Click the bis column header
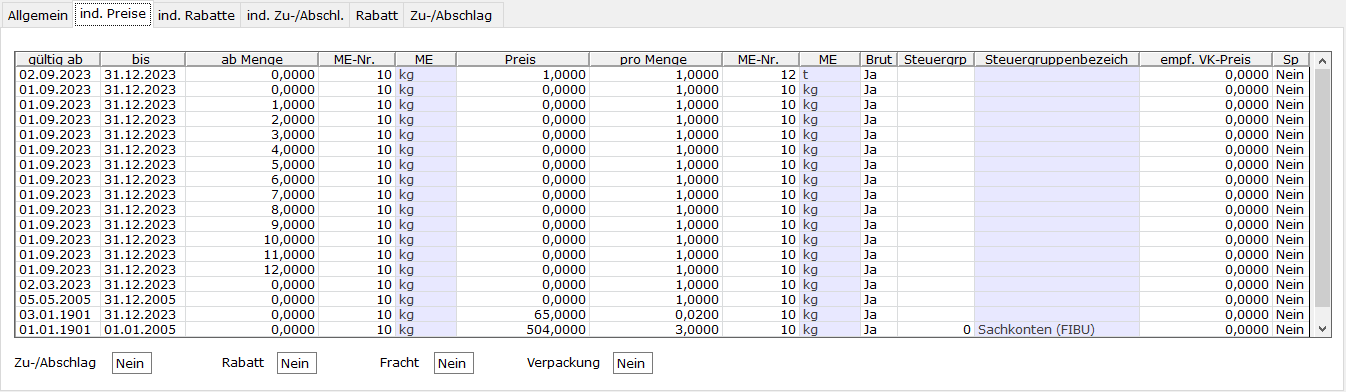The height and width of the screenshot is (392, 1346). tap(142, 59)
